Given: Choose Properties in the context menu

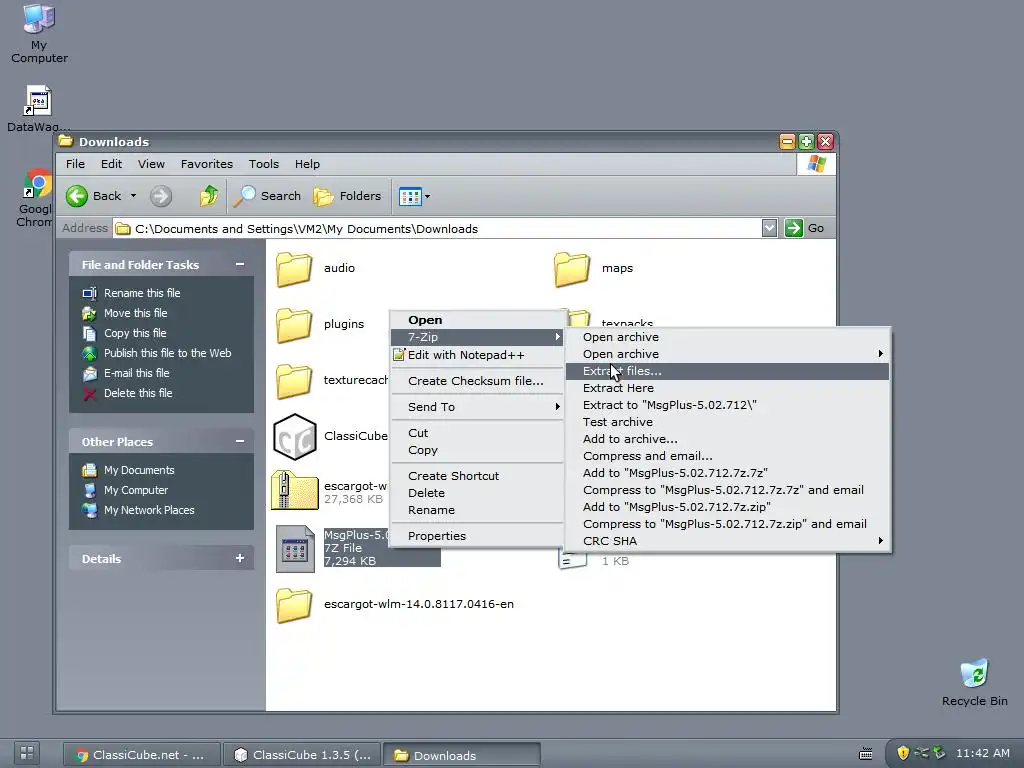Looking at the screenshot, I should click(x=477, y=536).
